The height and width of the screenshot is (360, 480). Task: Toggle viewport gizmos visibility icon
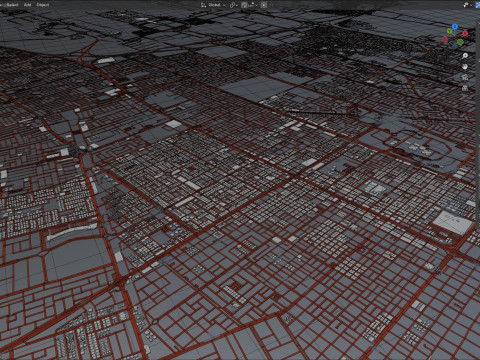pos(466,5)
